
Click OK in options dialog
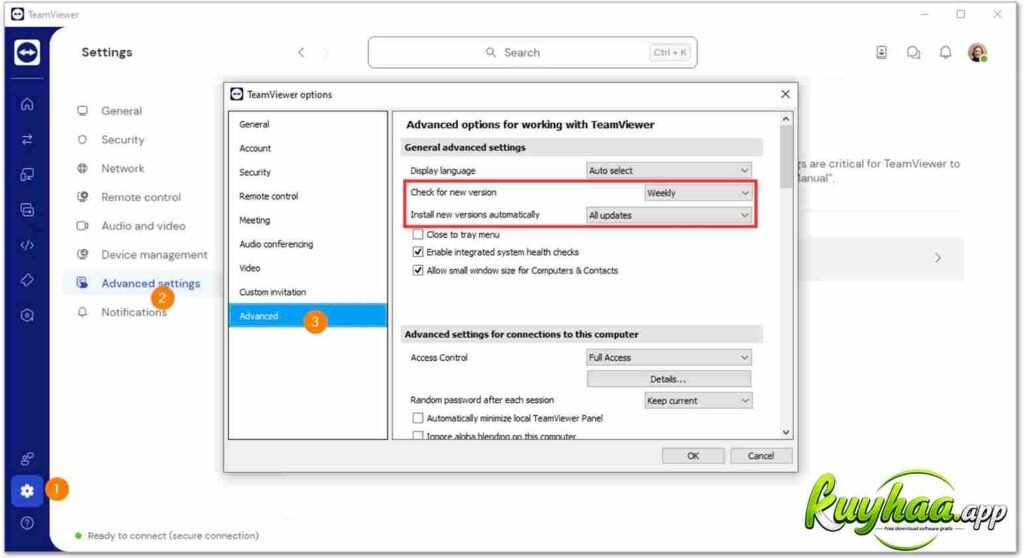693,456
